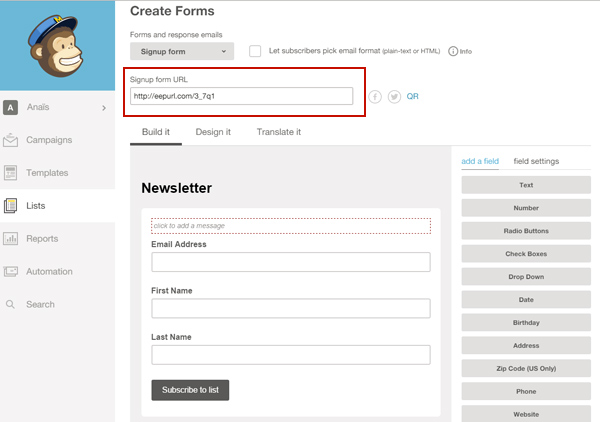Click the MailChimp monkey logo
Image resolution: width=600 pixels, height=422 pixels.
point(57,45)
